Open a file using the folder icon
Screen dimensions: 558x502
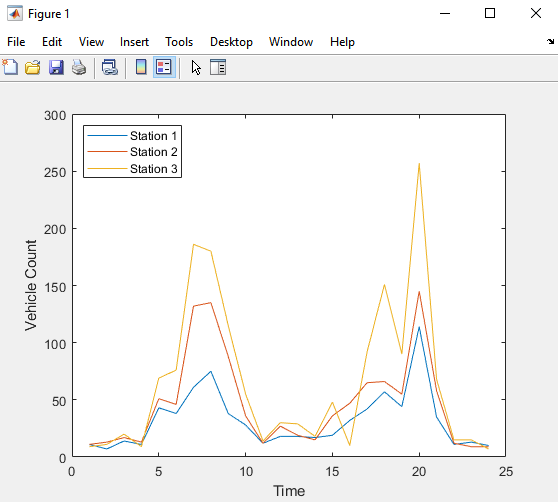(33, 67)
